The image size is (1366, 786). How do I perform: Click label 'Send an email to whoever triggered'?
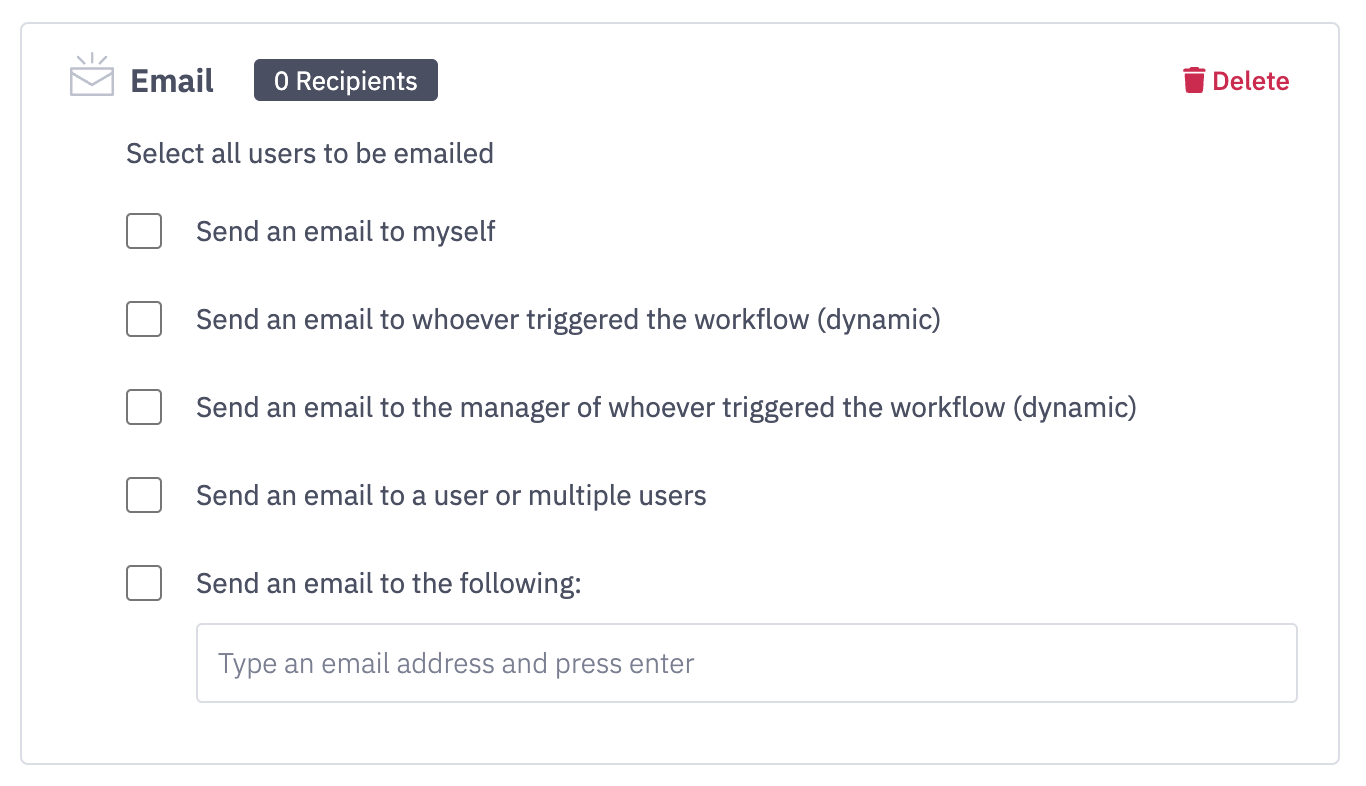tap(502, 320)
